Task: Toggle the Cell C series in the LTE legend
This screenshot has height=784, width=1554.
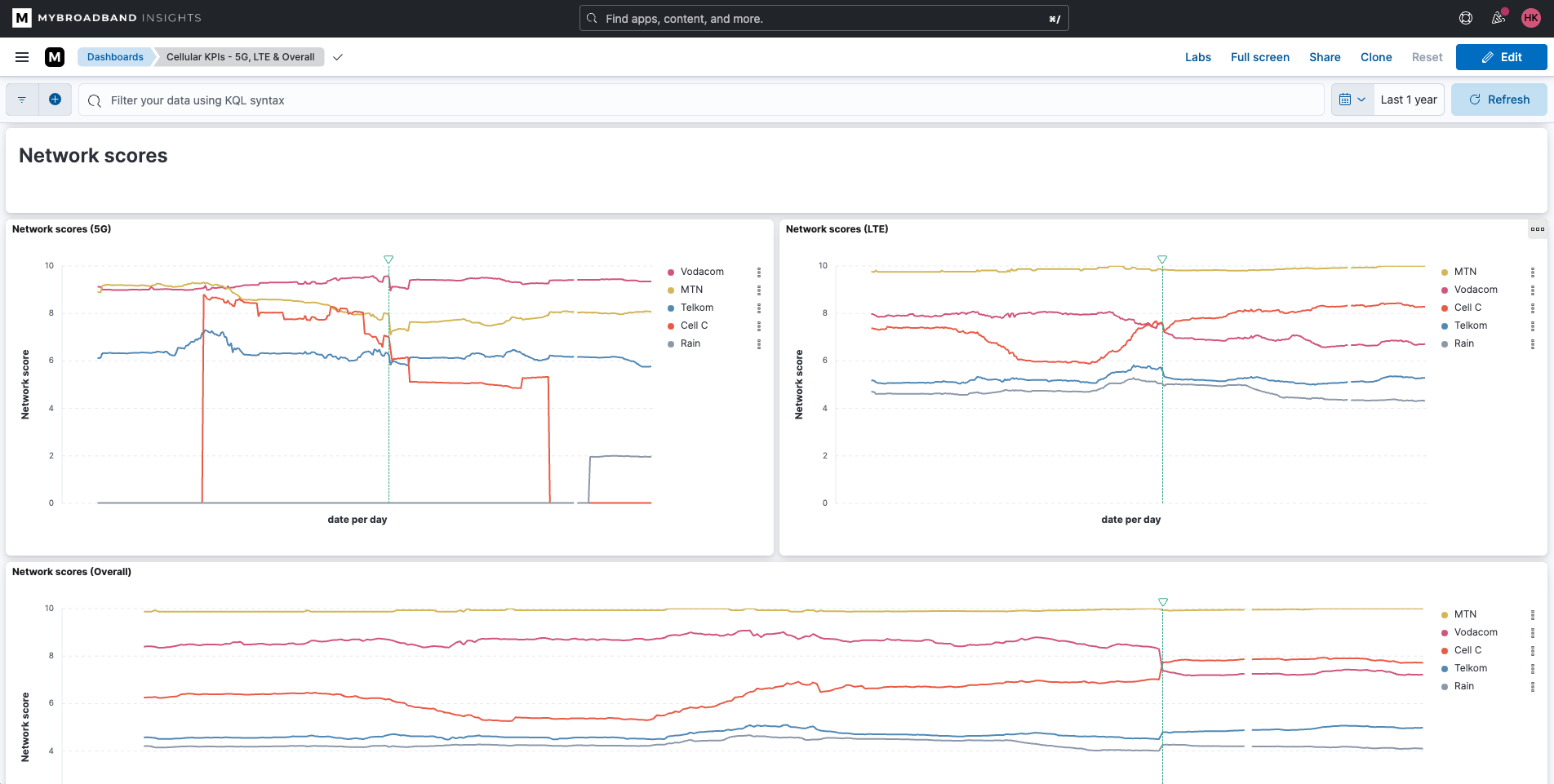Action: (x=1467, y=308)
